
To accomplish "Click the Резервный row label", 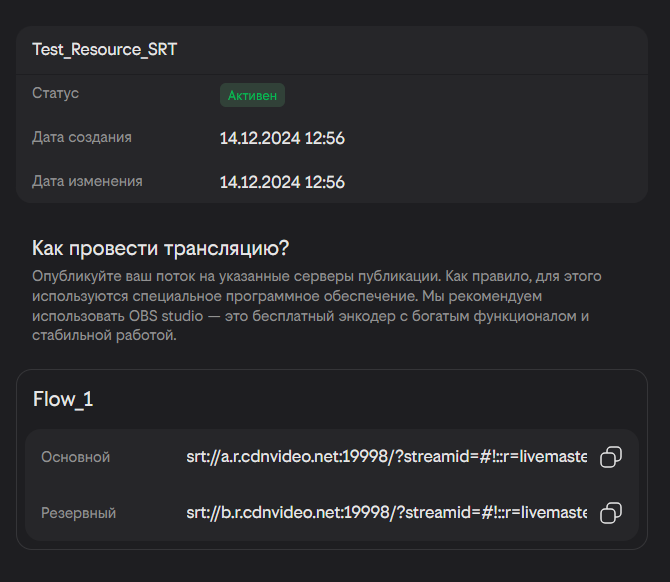I will tap(78, 513).
